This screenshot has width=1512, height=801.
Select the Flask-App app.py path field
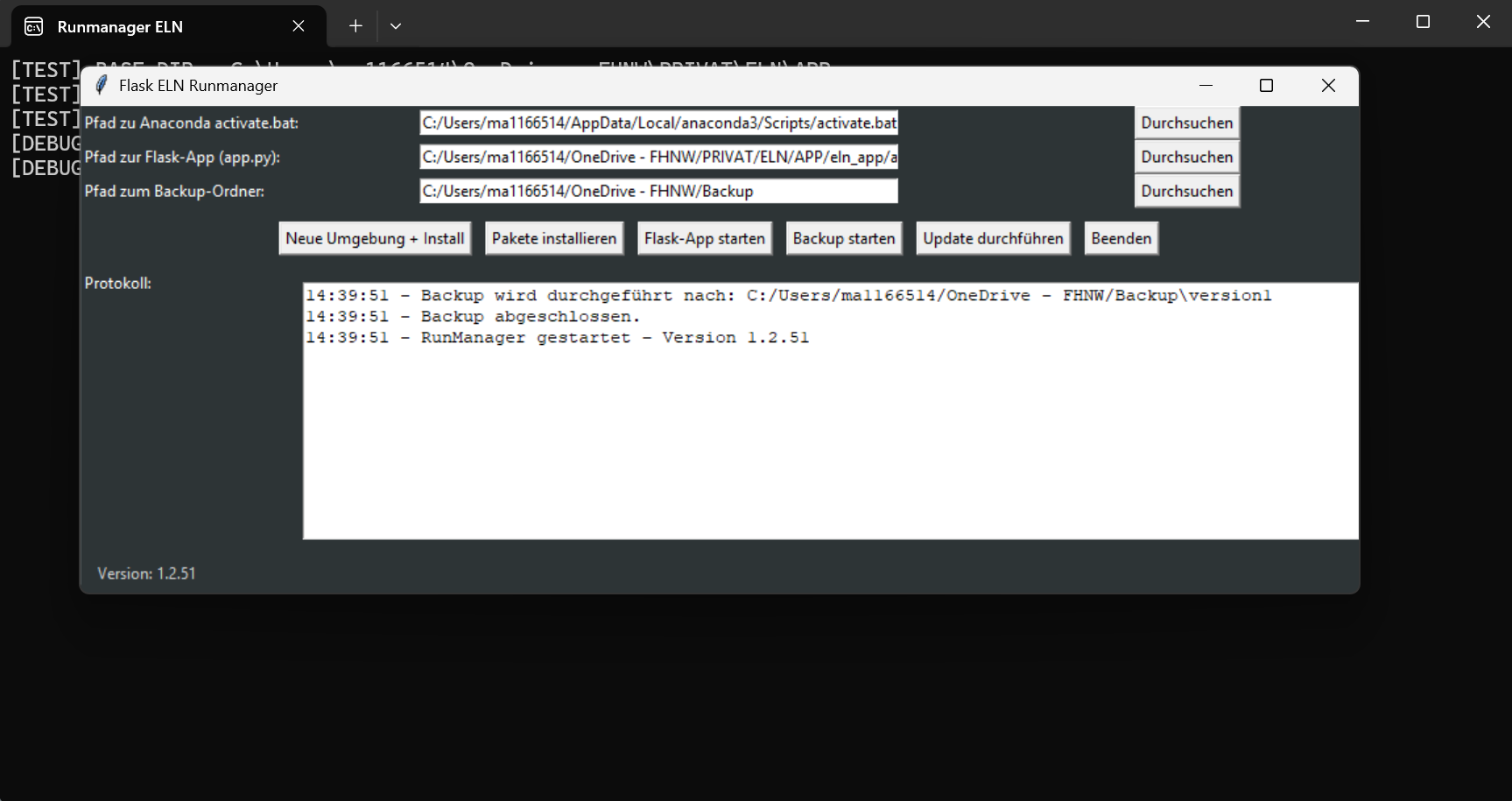pos(659,157)
